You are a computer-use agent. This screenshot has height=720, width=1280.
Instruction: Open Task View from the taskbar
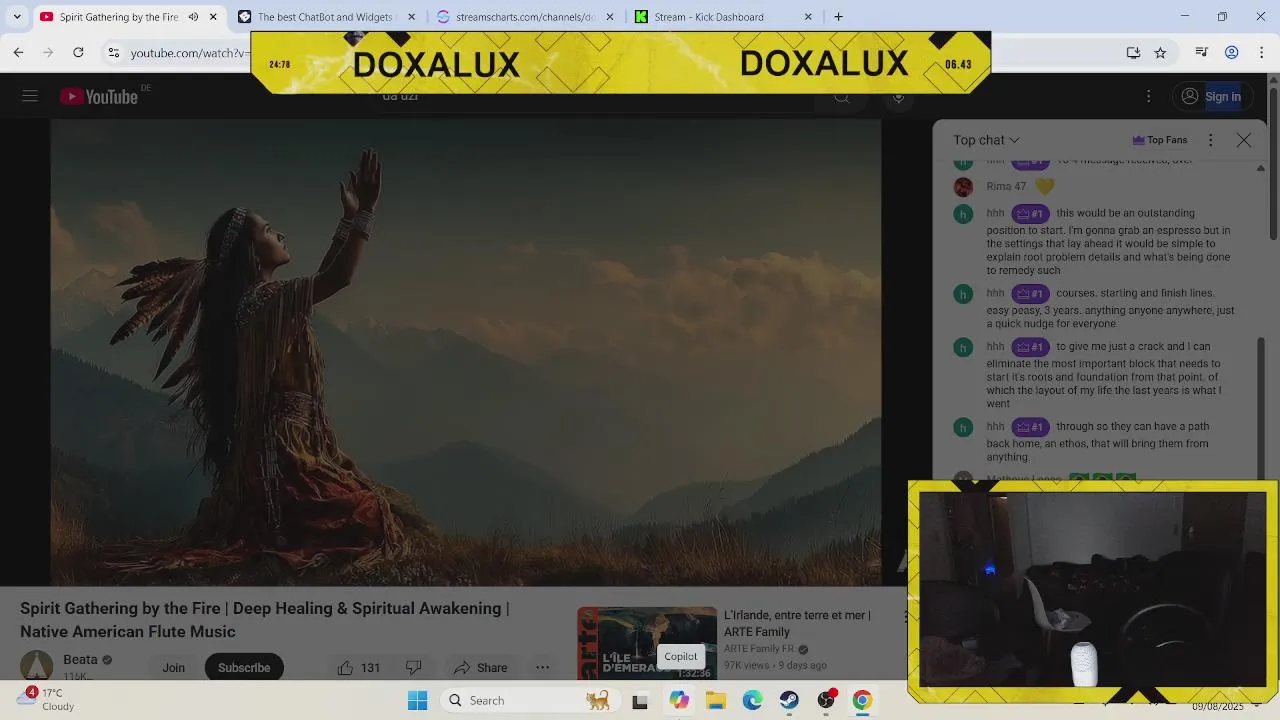pyautogui.click(x=640, y=701)
